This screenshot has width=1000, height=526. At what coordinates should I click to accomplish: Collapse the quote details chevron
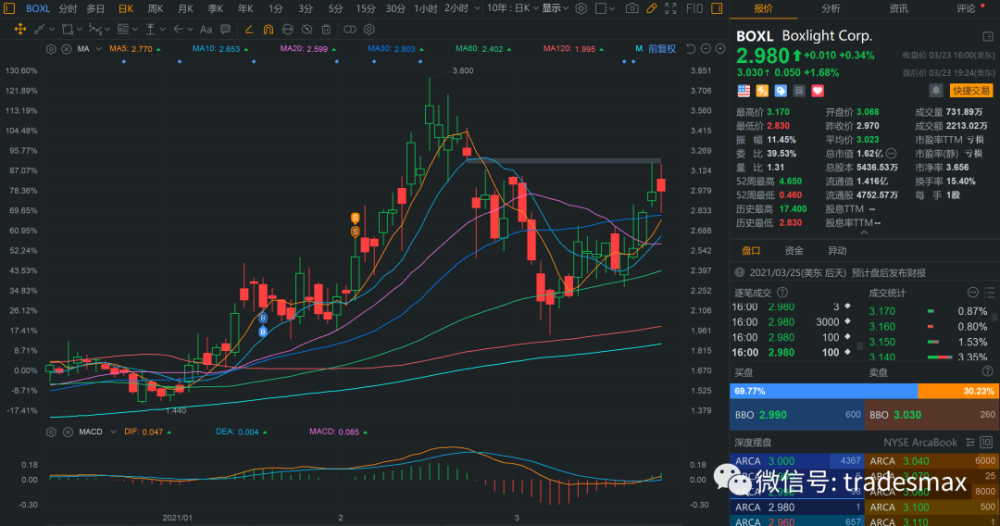(864, 233)
